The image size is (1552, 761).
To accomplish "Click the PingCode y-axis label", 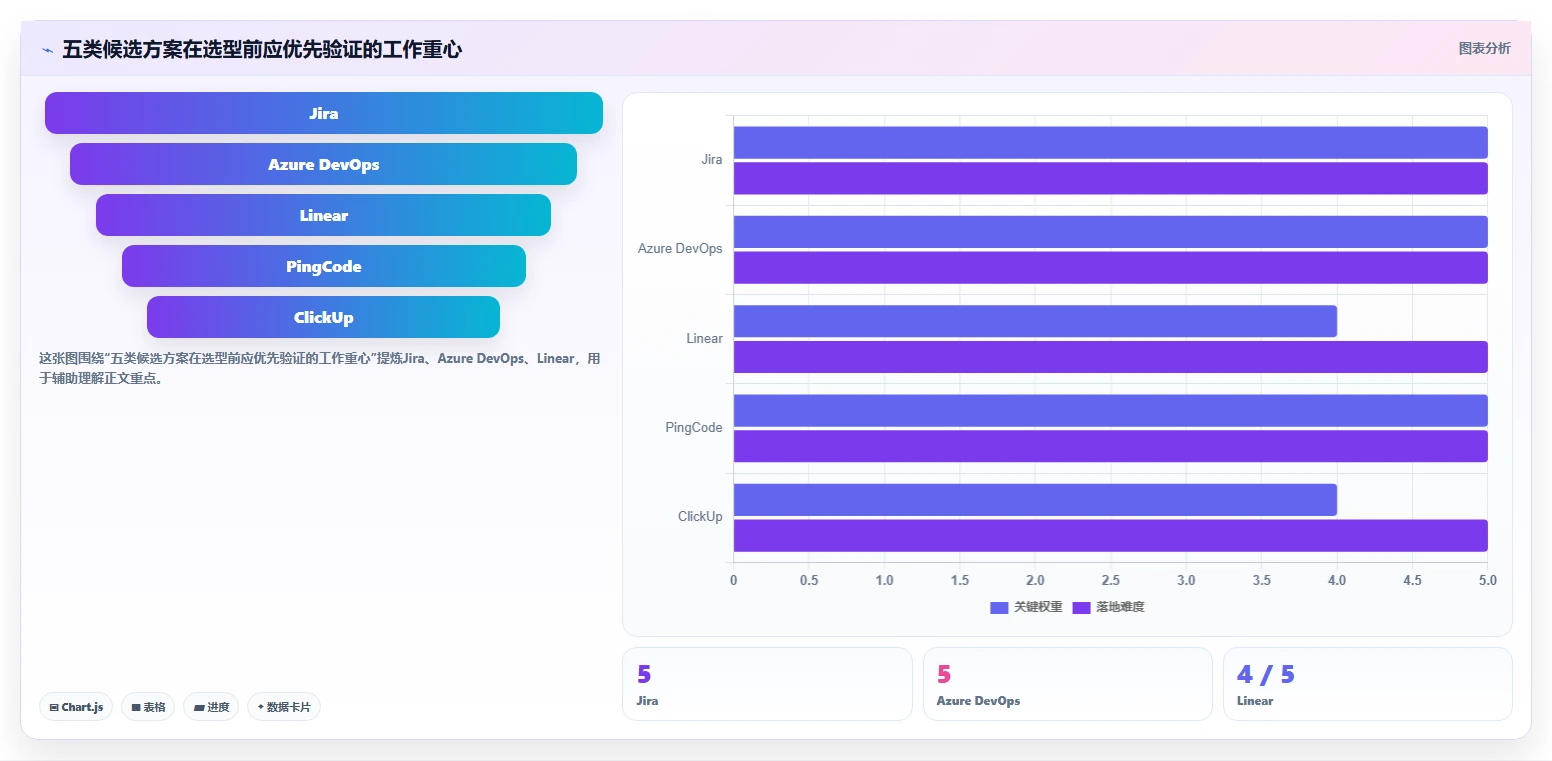I will click(693, 428).
